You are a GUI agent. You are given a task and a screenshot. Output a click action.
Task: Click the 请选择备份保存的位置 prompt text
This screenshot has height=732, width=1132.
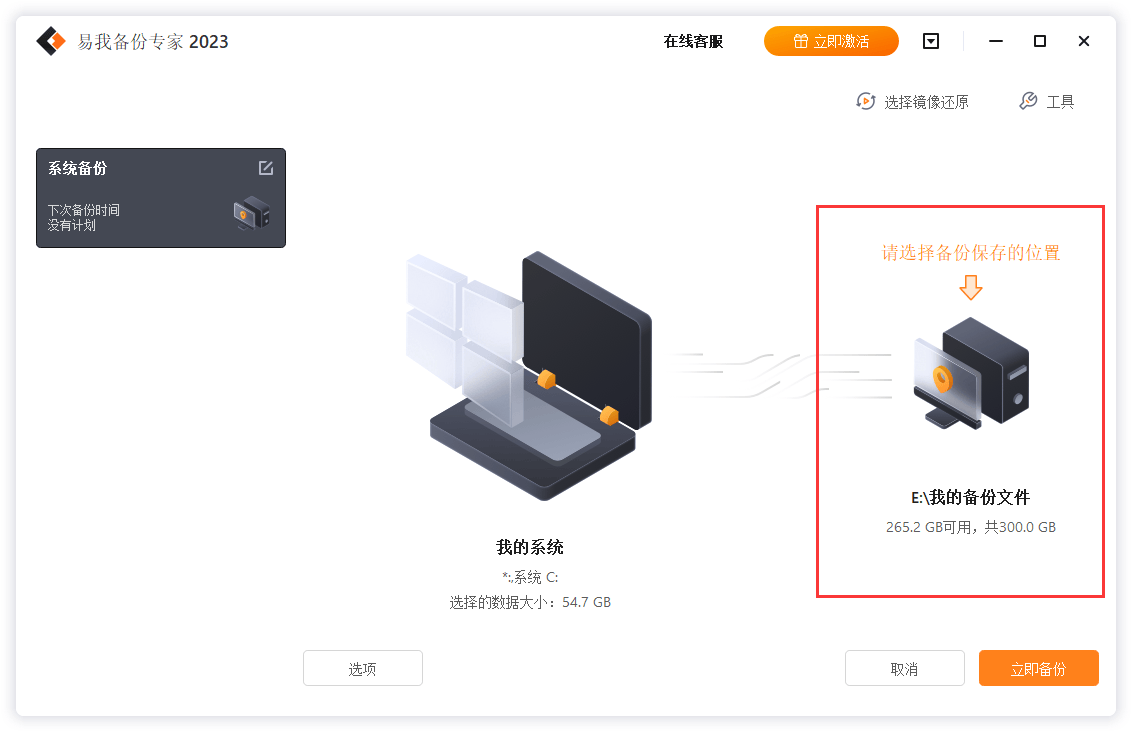tap(971, 253)
